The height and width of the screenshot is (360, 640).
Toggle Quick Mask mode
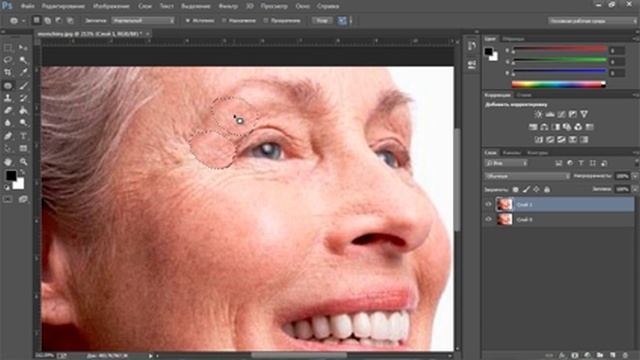pos(8,199)
